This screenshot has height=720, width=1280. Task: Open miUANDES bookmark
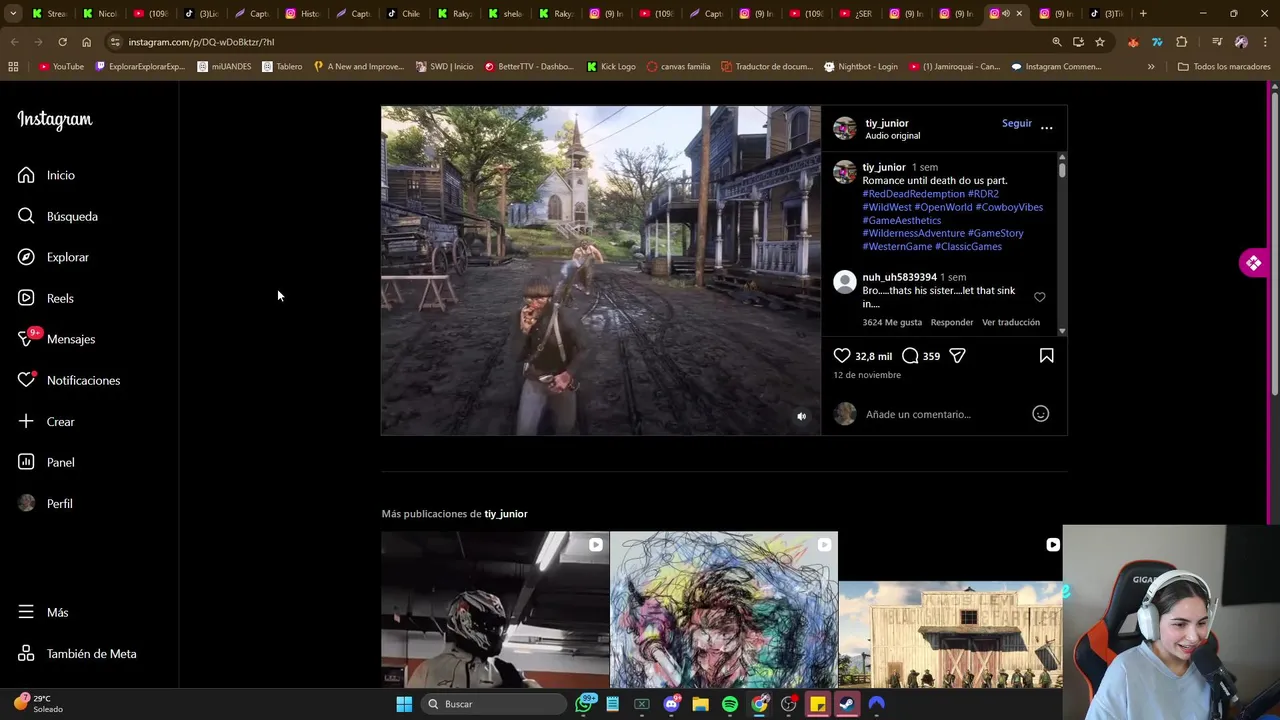pos(224,66)
